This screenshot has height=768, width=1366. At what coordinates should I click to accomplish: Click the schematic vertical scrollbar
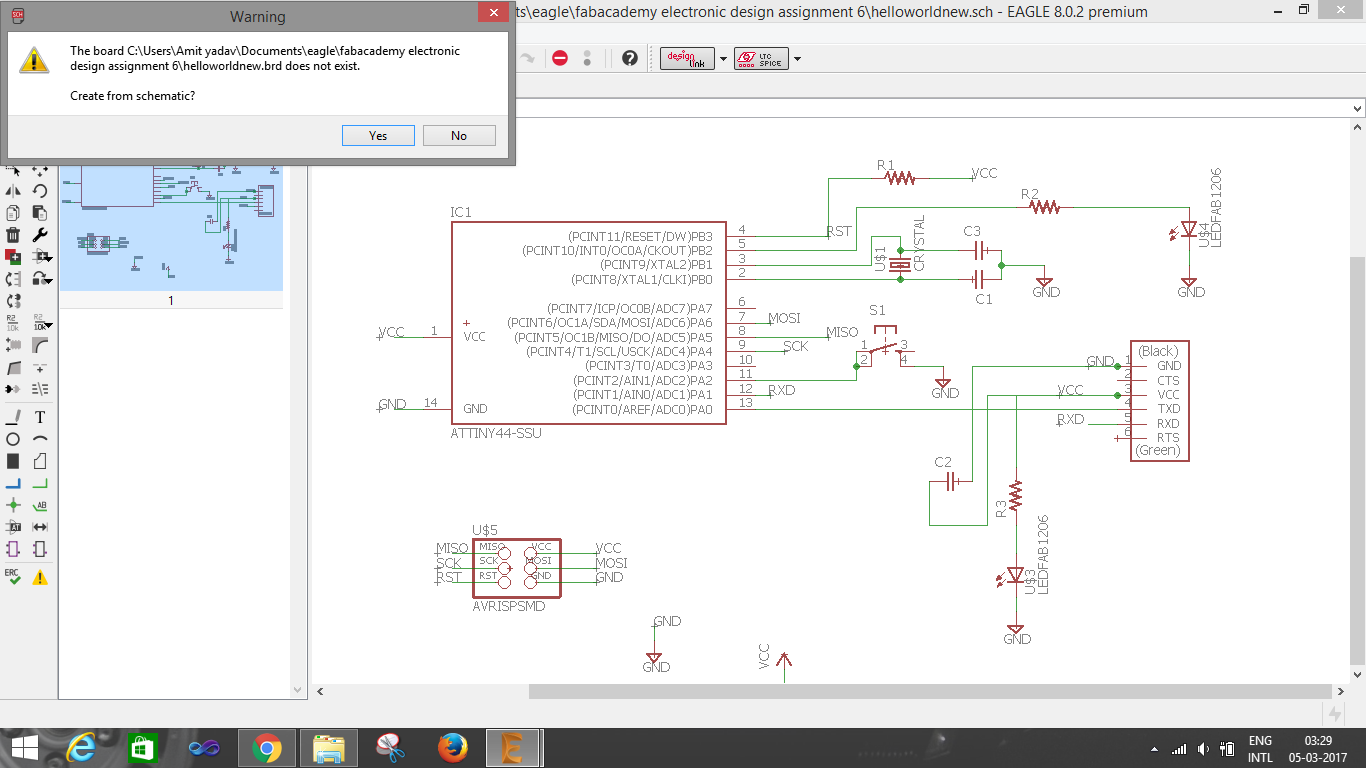pos(1357,460)
